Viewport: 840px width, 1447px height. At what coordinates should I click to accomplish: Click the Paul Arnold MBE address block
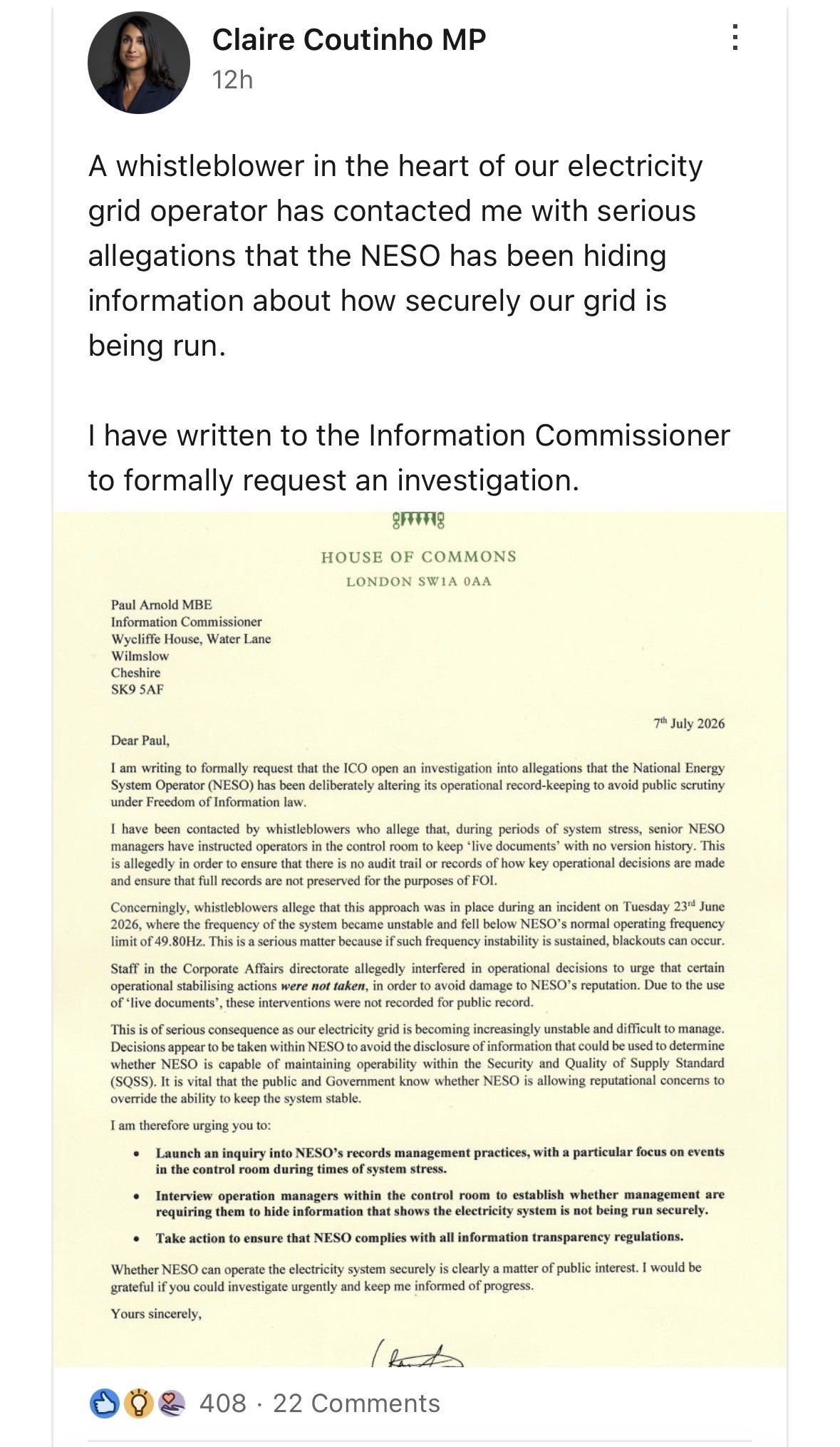point(191,647)
